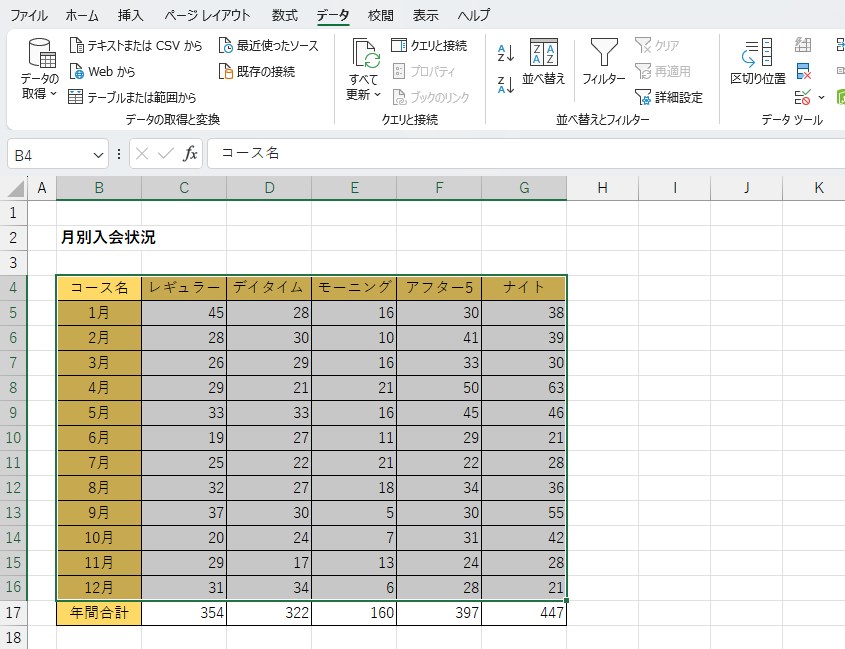
Task: Click the ascending sort (A to Z) icon
Action: [x=505, y=53]
